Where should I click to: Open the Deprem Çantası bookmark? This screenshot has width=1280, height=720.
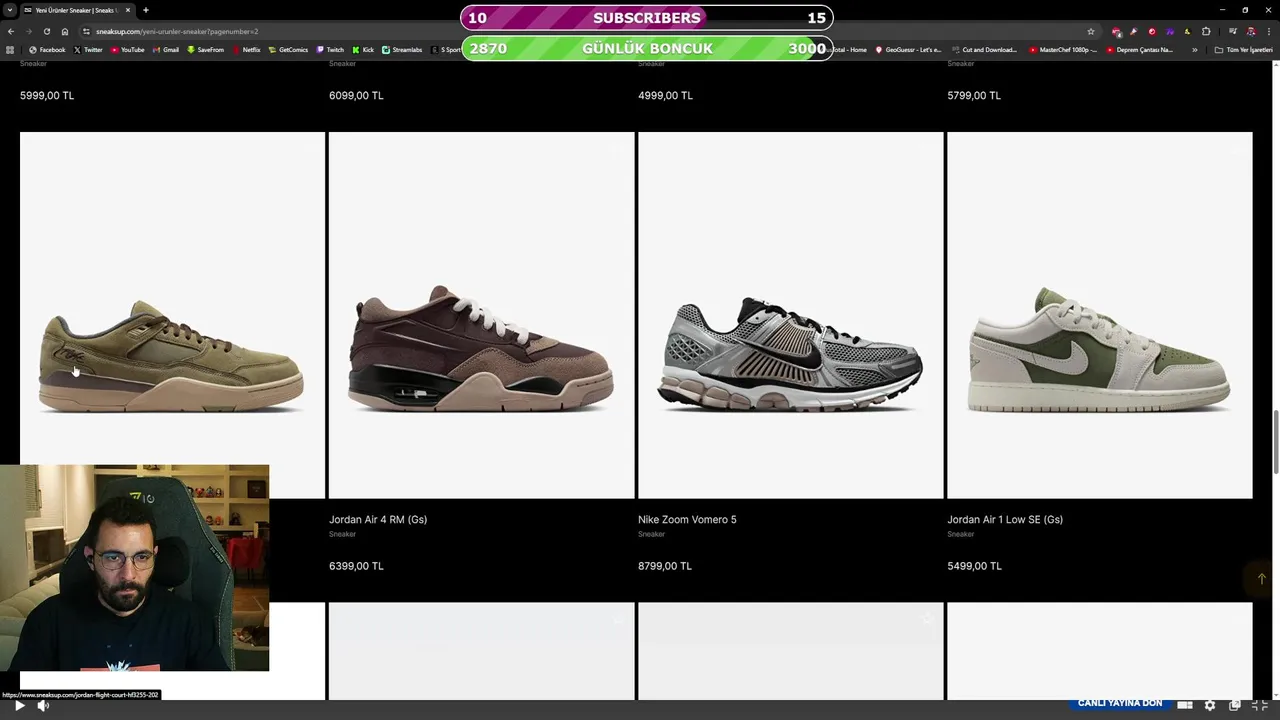pos(1140,49)
